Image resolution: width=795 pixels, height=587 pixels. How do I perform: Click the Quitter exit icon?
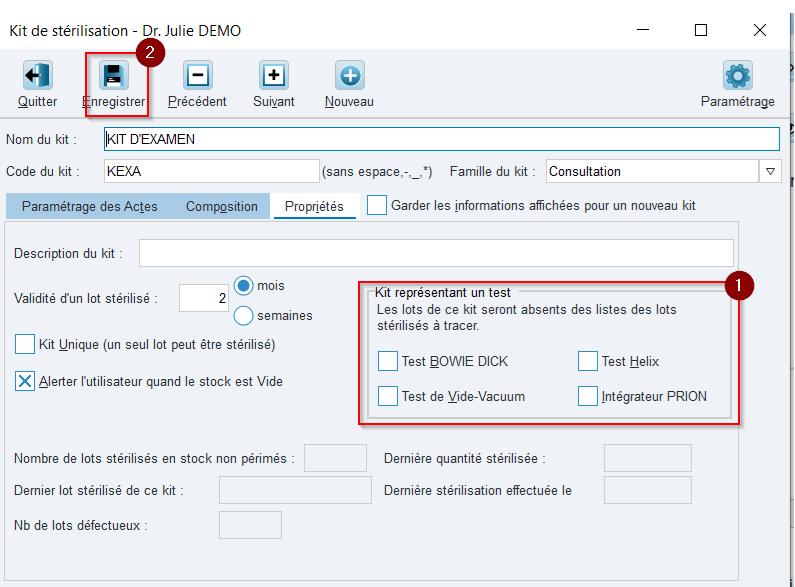pyautogui.click(x=38, y=76)
